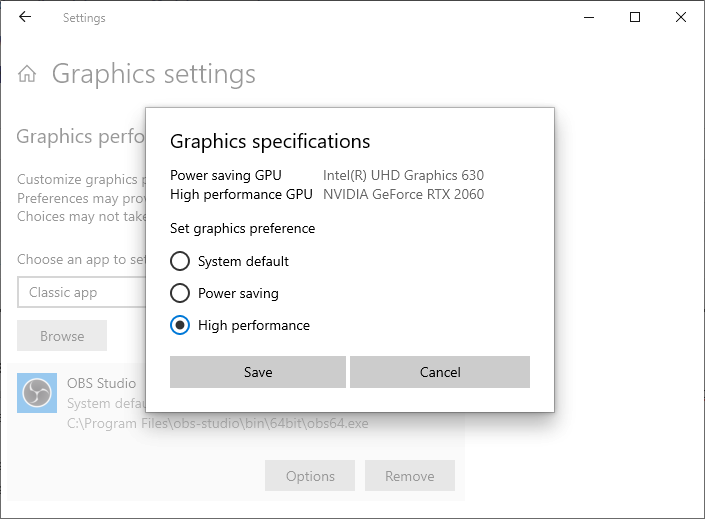Click the back arrow in Settings
Image resolution: width=705 pixels, height=519 pixels.
click(x=25, y=17)
